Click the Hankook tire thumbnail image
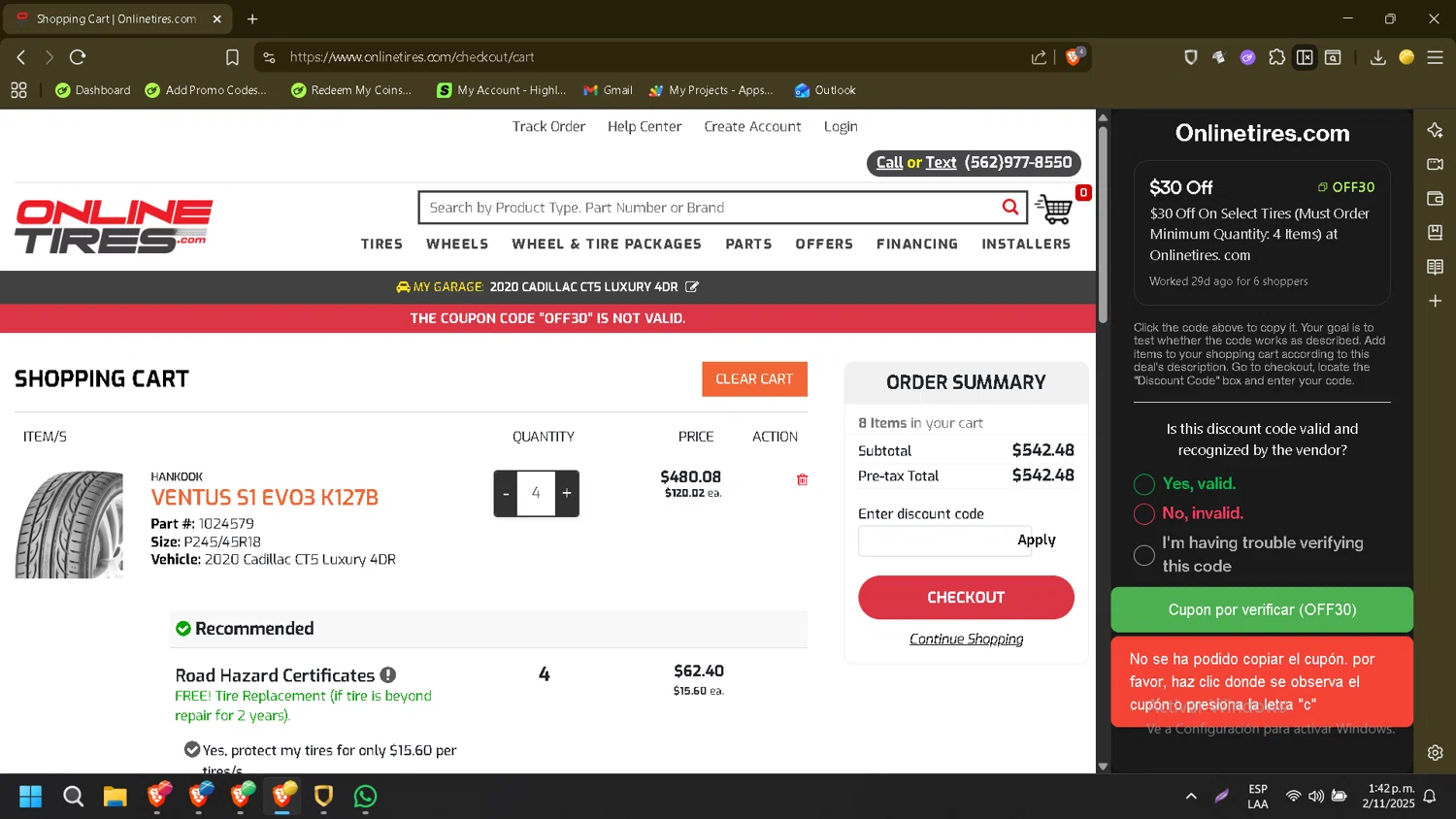 coord(69,524)
